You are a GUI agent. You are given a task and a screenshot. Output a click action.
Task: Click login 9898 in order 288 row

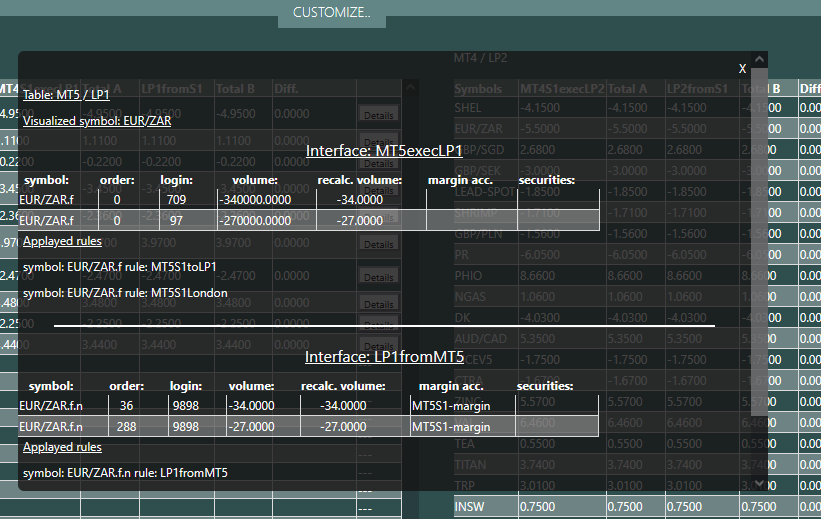coord(186,427)
